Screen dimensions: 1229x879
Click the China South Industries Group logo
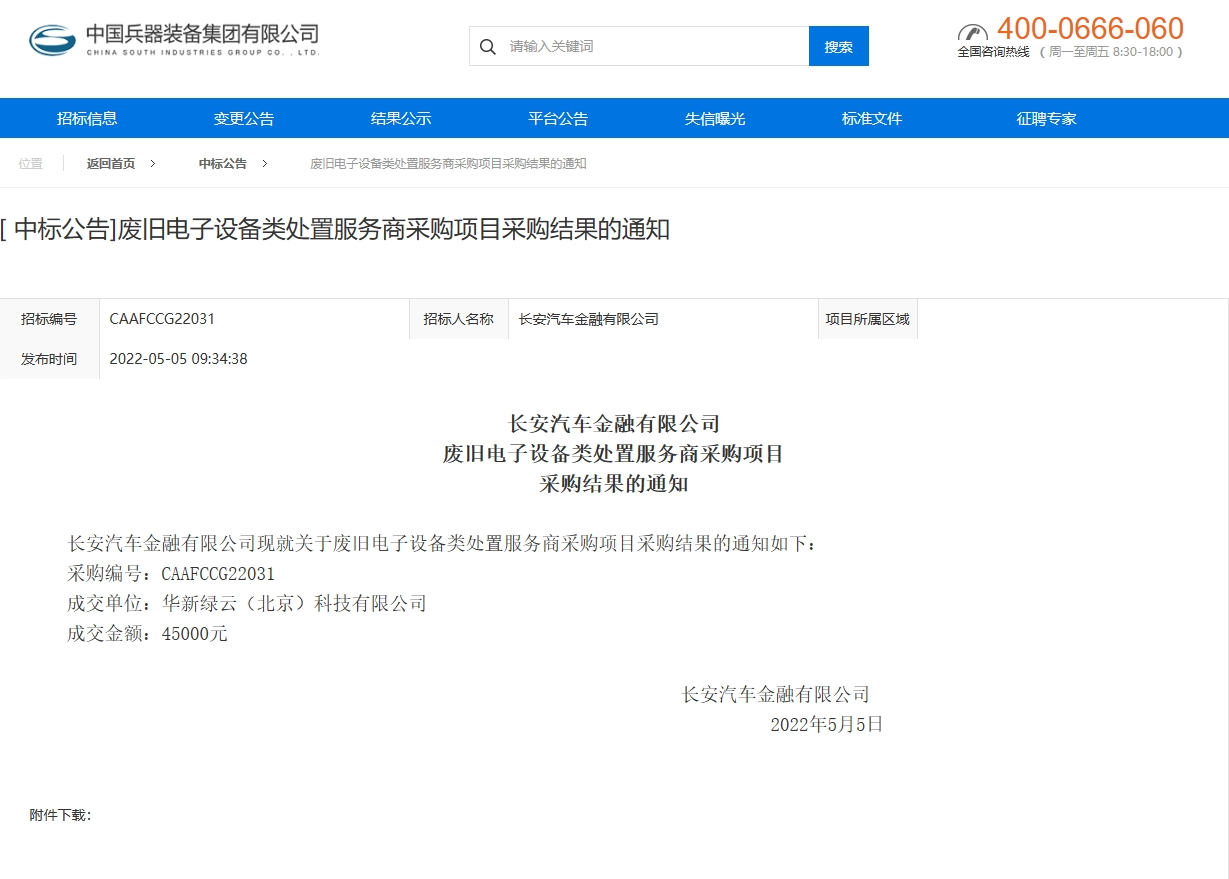pos(174,41)
